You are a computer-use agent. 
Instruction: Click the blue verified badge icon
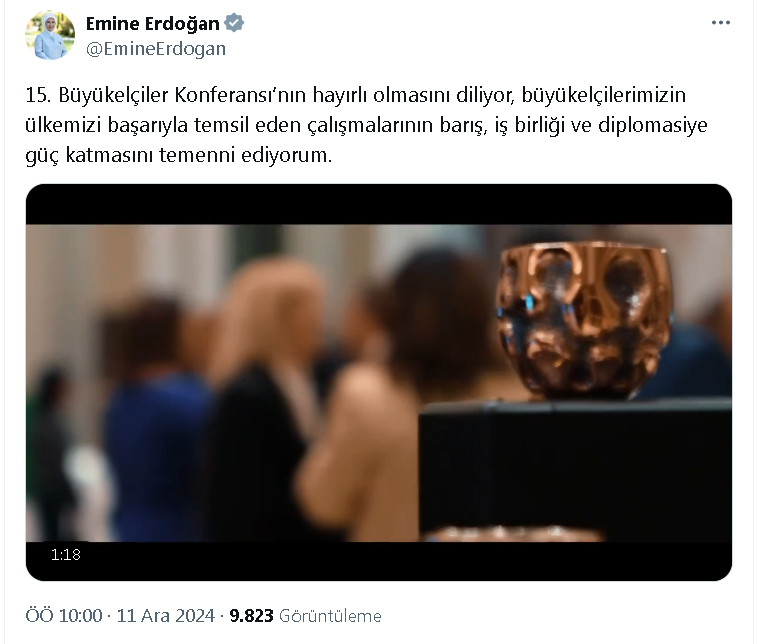[234, 23]
